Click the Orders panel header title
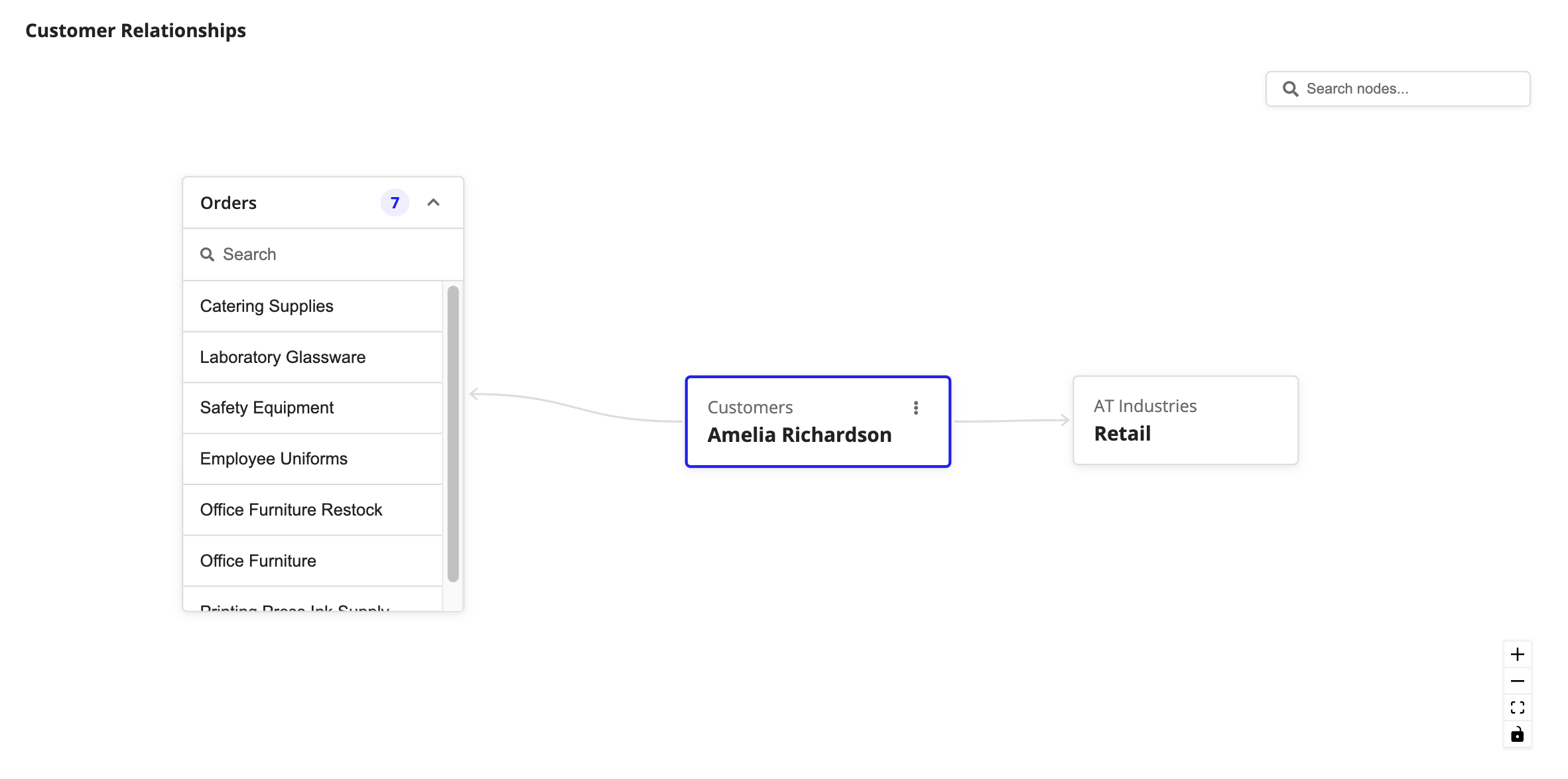The width and height of the screenshot is (1568, 779). click(228, 203)
